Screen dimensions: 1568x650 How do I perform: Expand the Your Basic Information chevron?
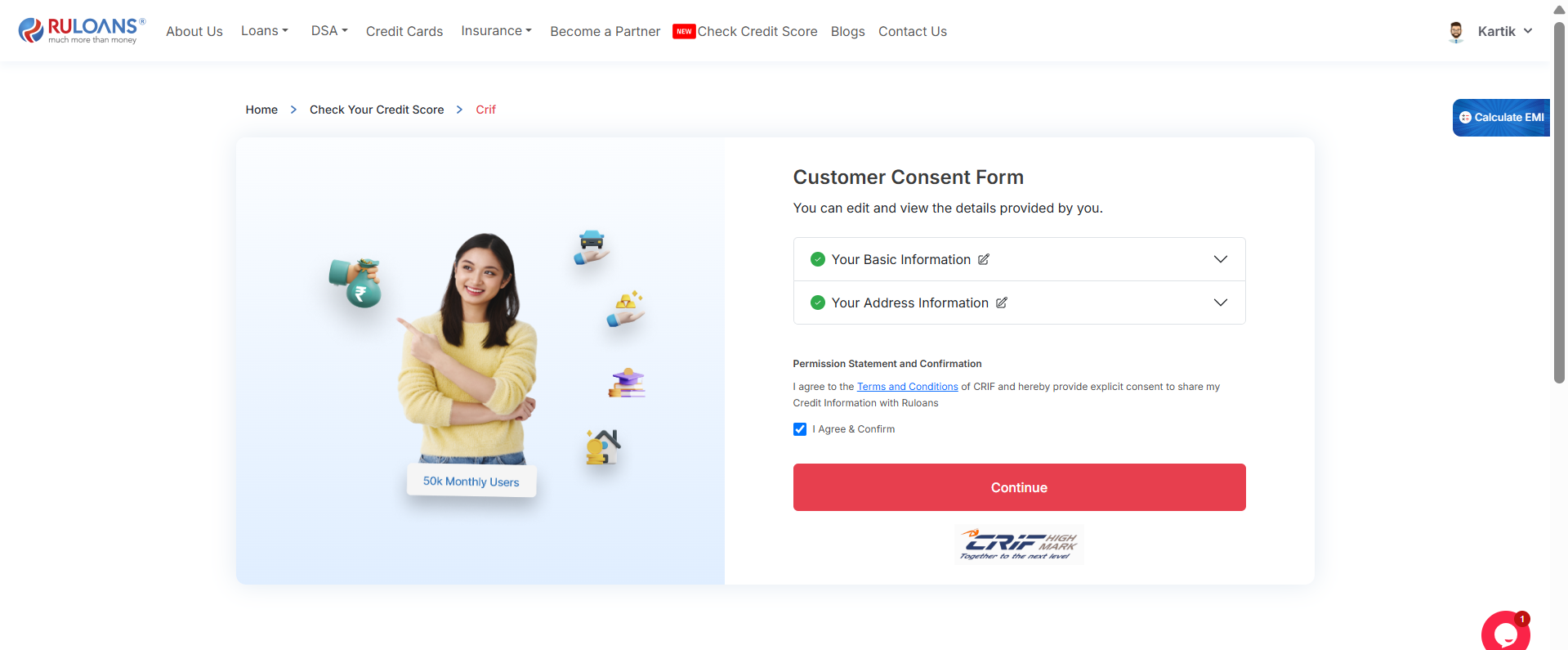click(x=1221, y=259)
